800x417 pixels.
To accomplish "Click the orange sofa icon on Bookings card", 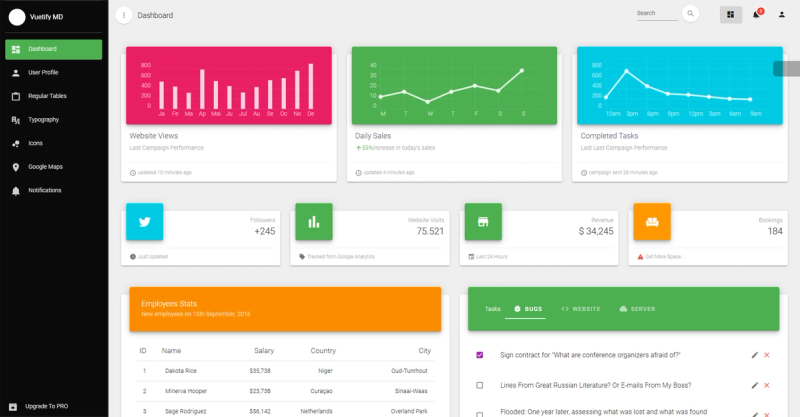I will pyautogui.click(x=652, y=222).
